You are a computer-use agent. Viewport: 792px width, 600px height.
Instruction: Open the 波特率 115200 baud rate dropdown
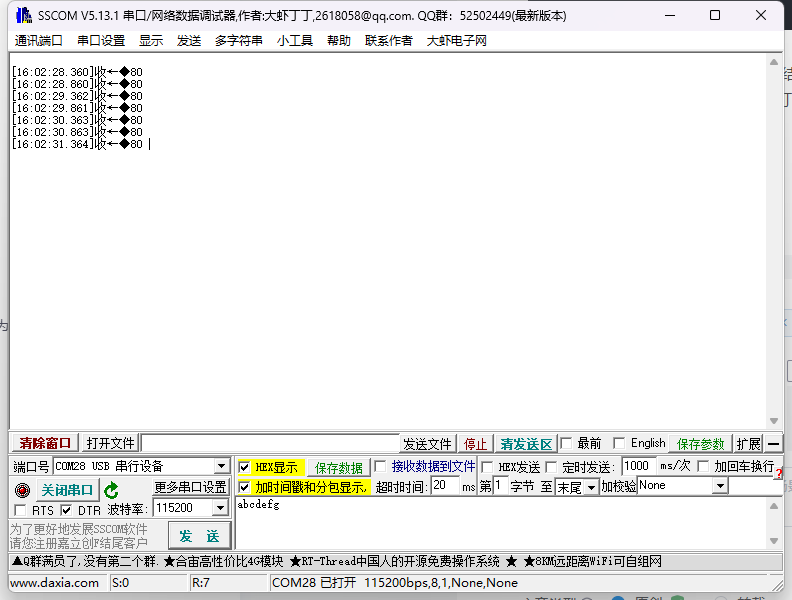pyautogui.click(x=220, y=508)
